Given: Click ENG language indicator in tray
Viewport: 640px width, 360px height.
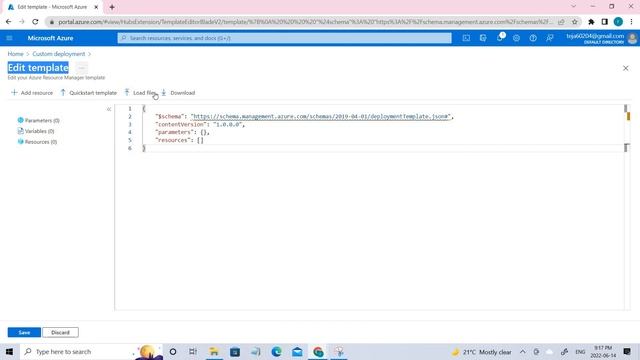Looking at the screenshot, I should click(x=580, y=352).
